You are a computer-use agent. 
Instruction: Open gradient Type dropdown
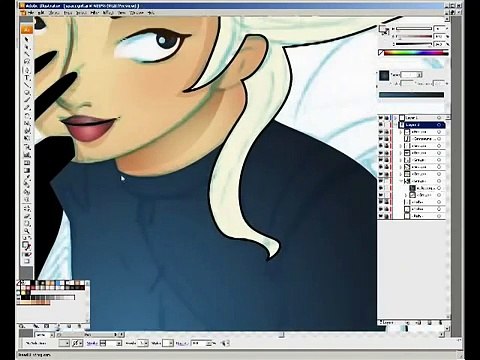pyautogui.click(x=411, y=75)
